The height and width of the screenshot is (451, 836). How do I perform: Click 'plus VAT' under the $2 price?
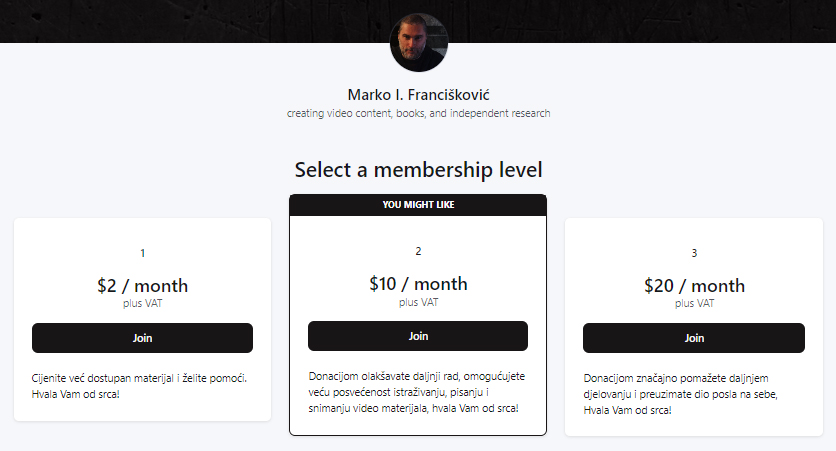[x=142, y=303]
